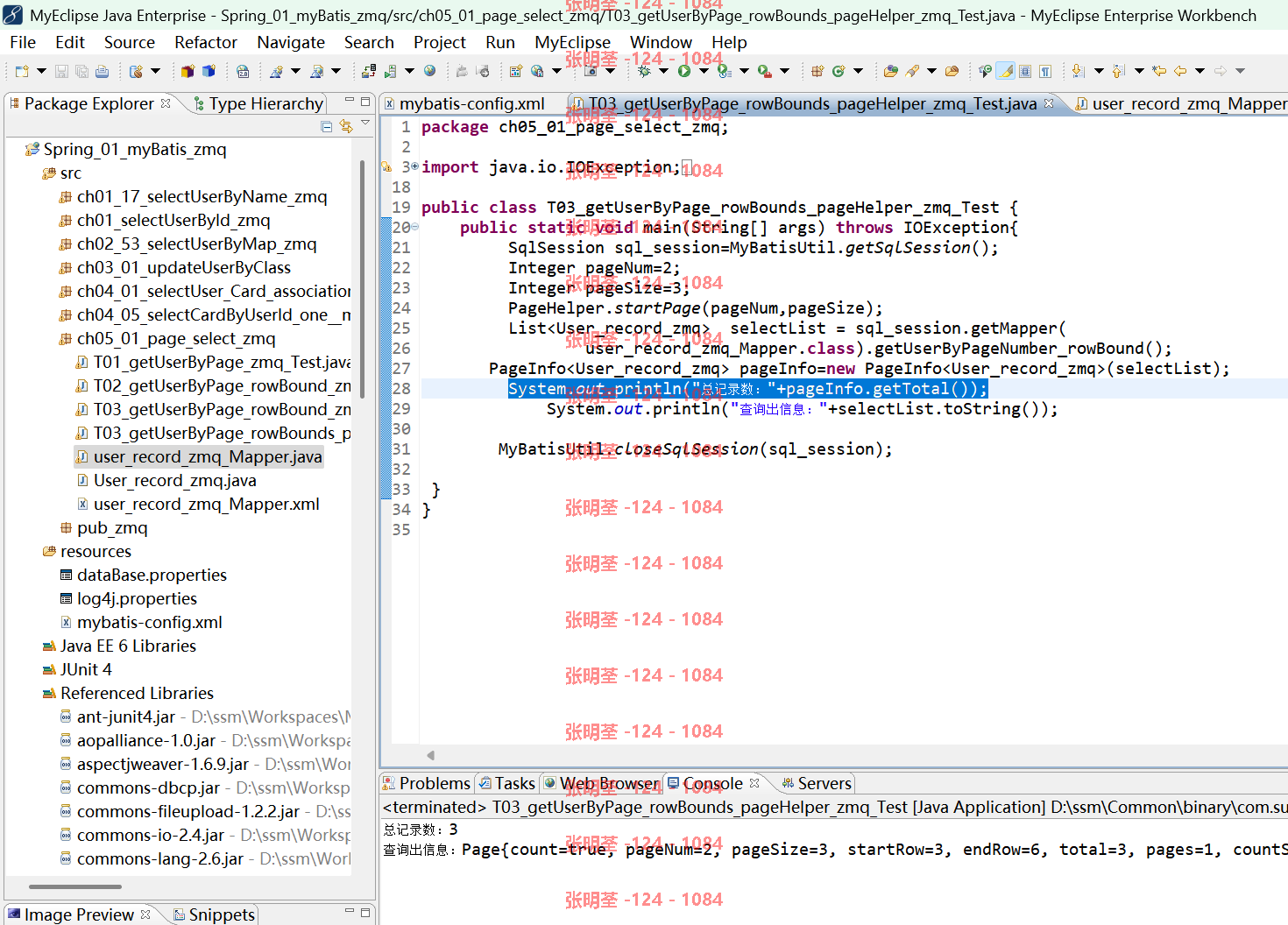Toggle Block Selection Mode button
The height and width of the screenshot is (925, 1288).
[x=1025, y=71]
